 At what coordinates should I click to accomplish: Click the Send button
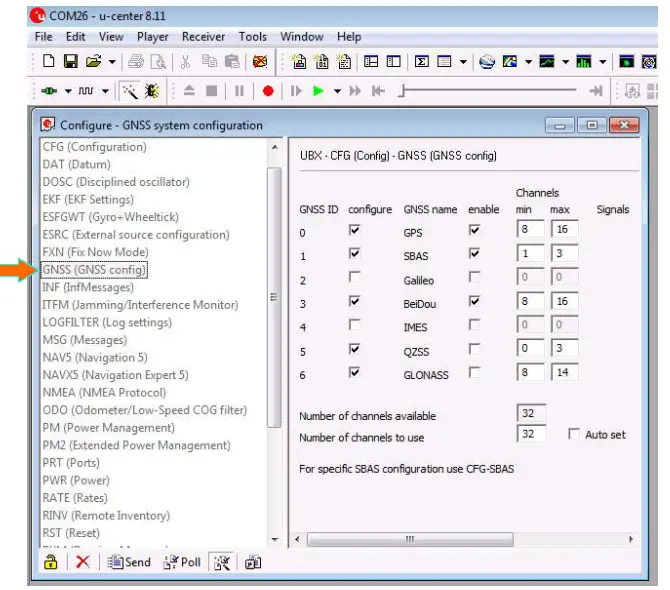pyautogui.click(x=130, y=562)
